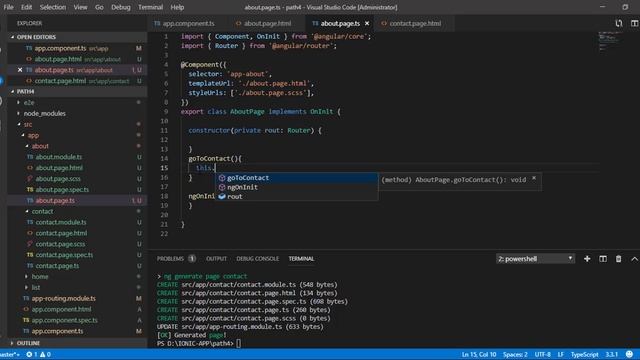
Task: Click open changes icon in editor toolbar
Action: pos(619,23)
